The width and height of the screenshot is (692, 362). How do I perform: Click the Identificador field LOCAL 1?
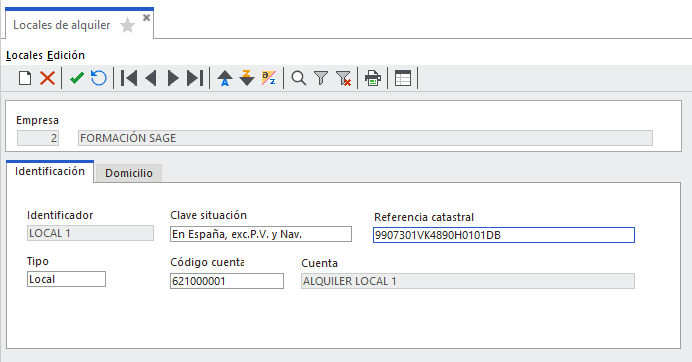(x=90, y=233)
